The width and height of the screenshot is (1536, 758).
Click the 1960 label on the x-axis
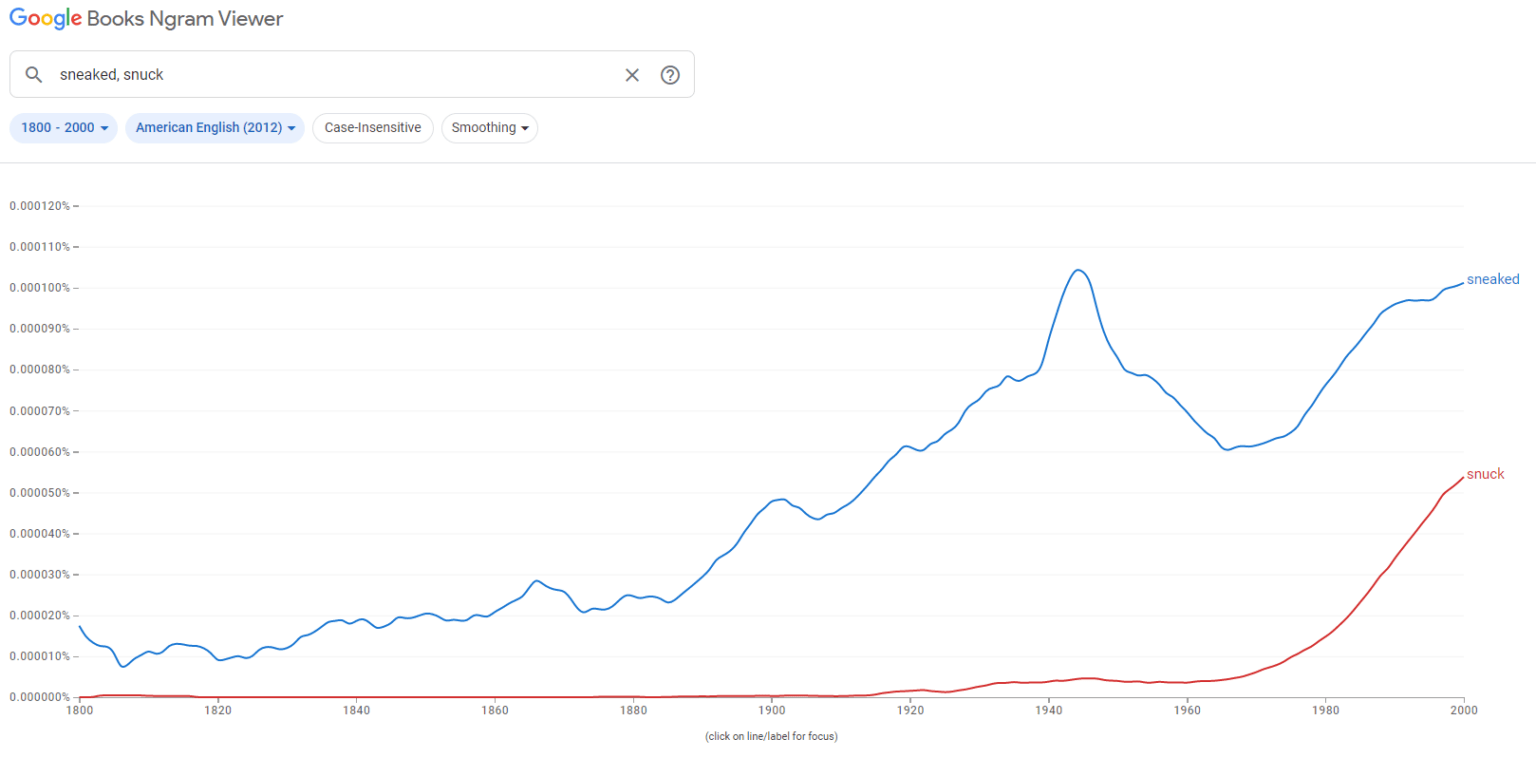tap(1187, 711)
